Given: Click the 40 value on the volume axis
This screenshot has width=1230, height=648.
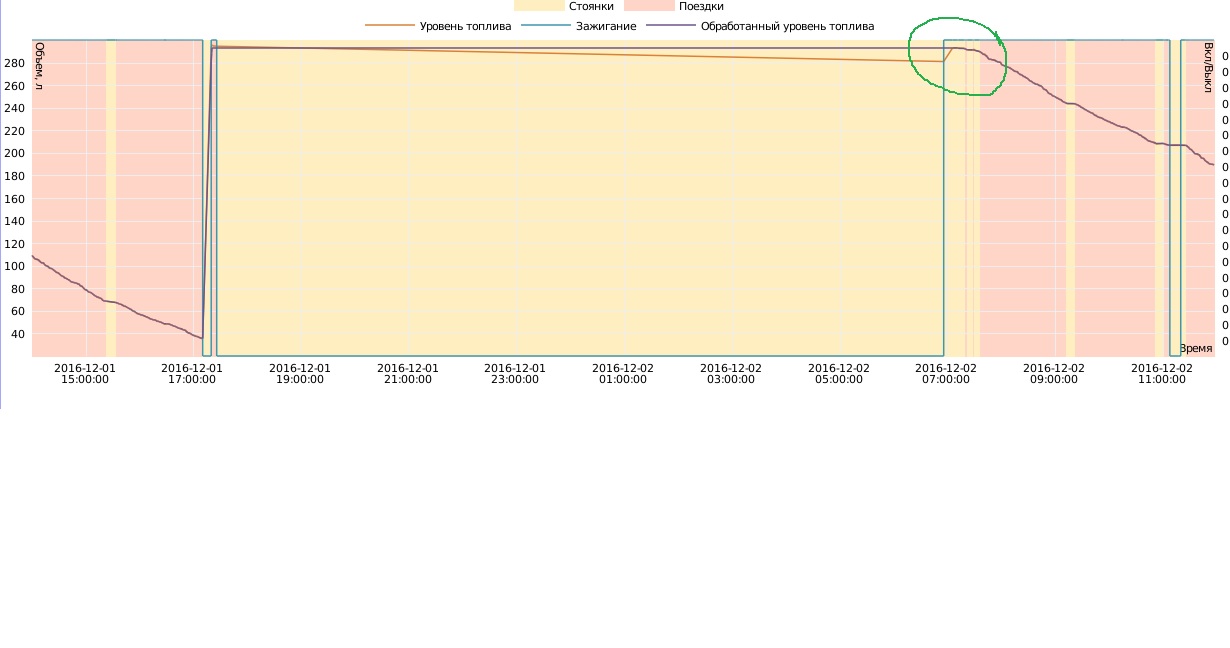Looking at the screenshot, I should pos(17,334).
